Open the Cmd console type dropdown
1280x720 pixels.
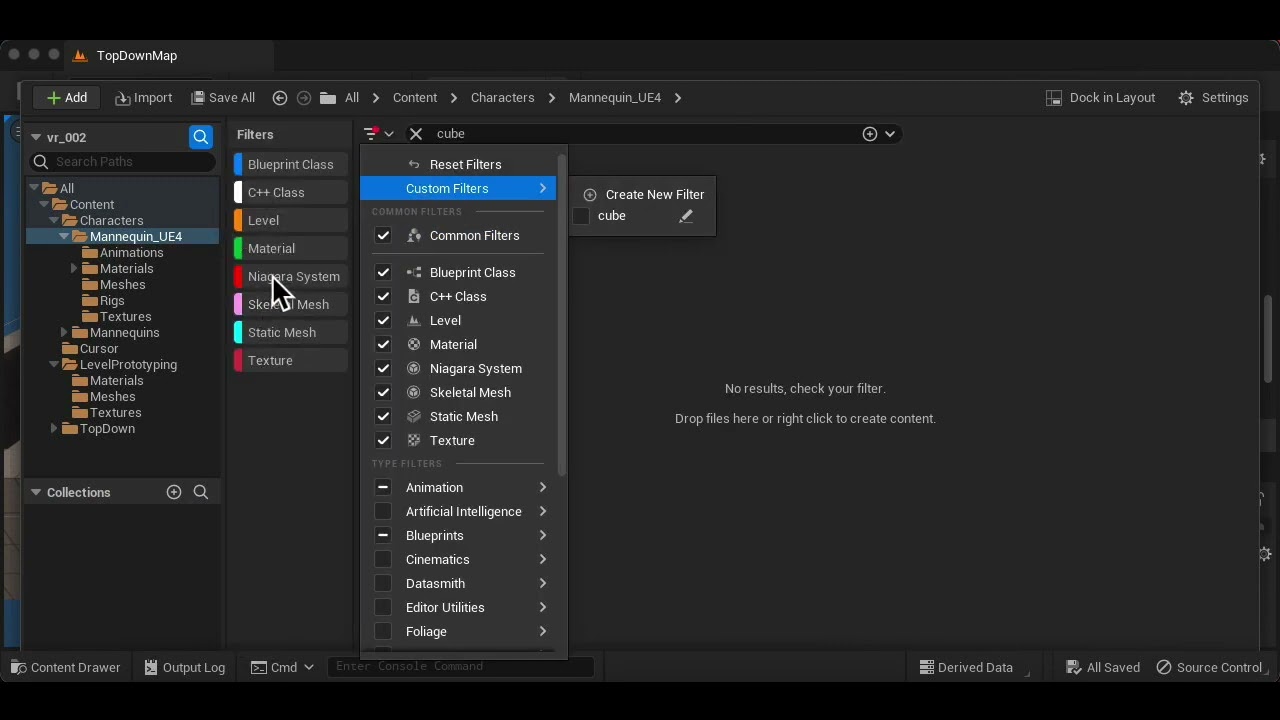(x=282, y=667)
